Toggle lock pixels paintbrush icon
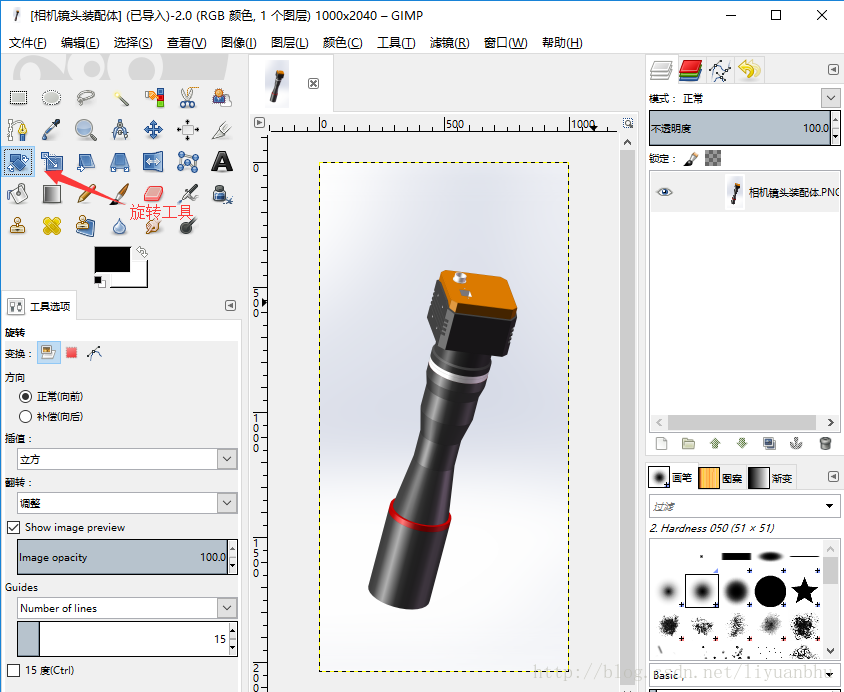The height and width of the screenshot is (692, 844). 691,158
